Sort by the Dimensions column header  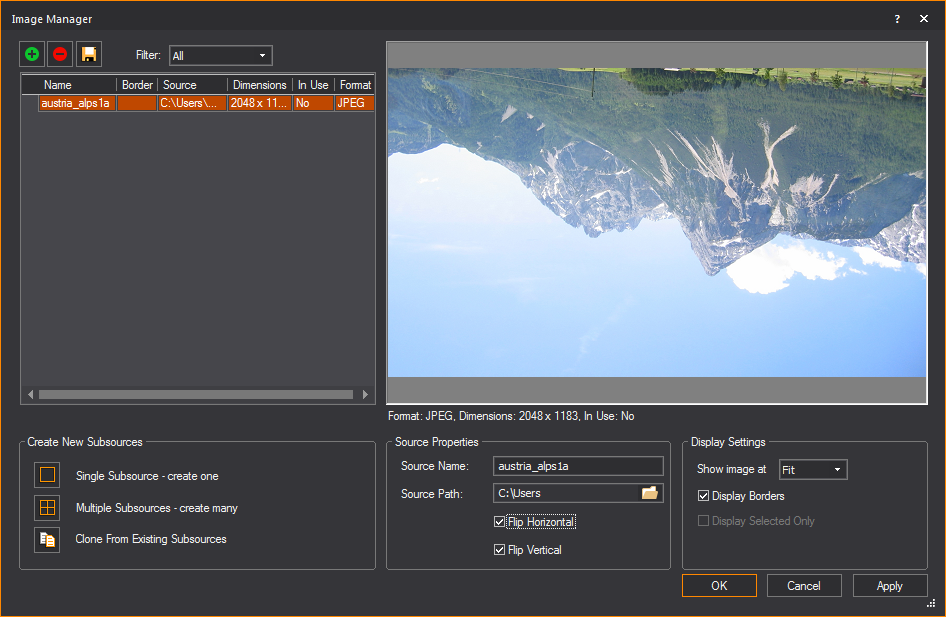coord(259,85)
